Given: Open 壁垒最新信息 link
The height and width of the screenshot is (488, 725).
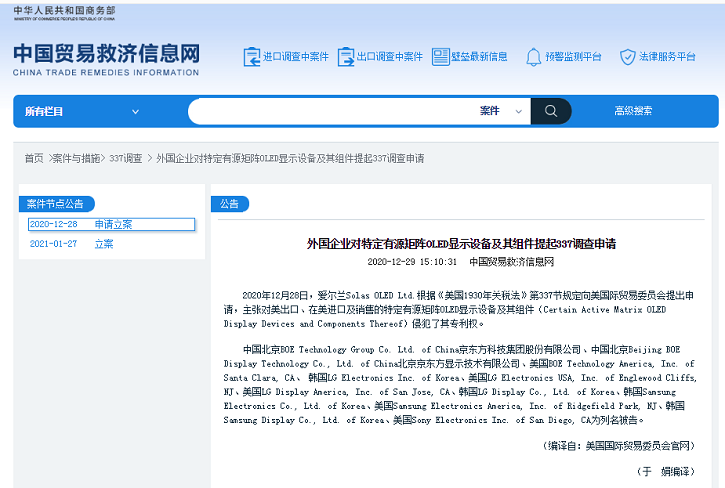Looking at the screenshot, I should 479,57.
